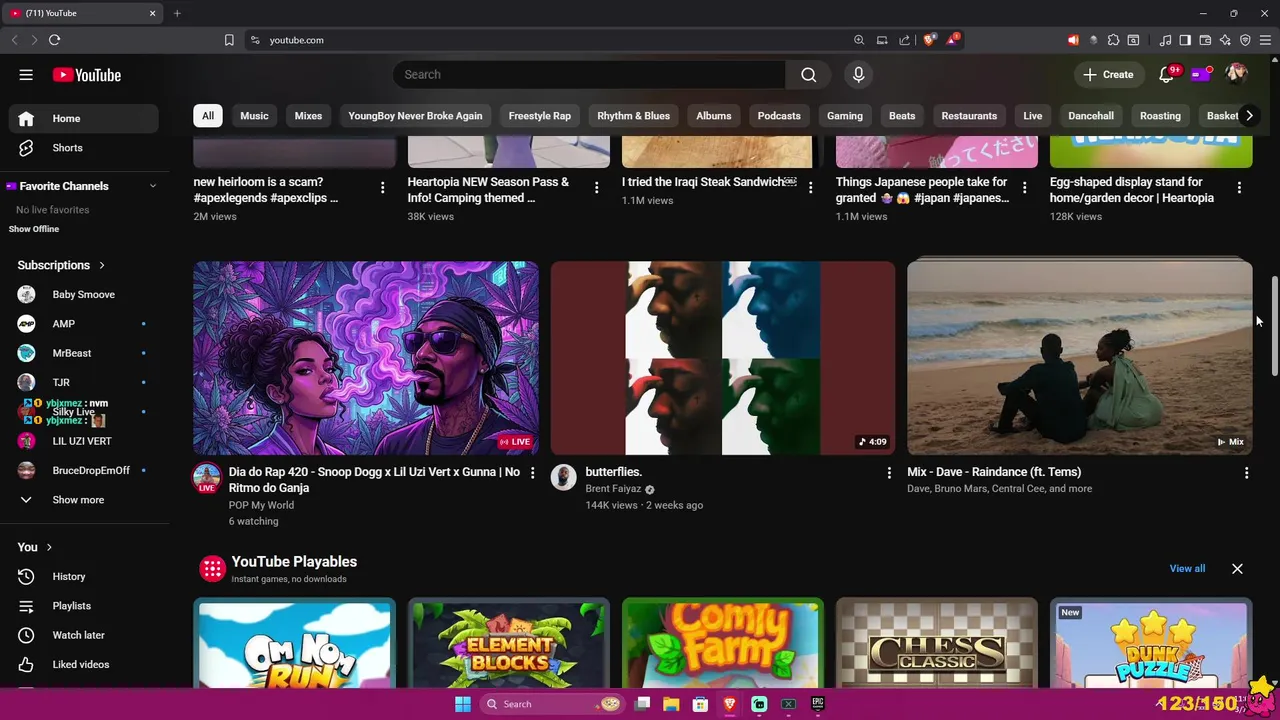Click the YouTube search input field
This screenshot has height=720, width=1280.
(589, 75)
